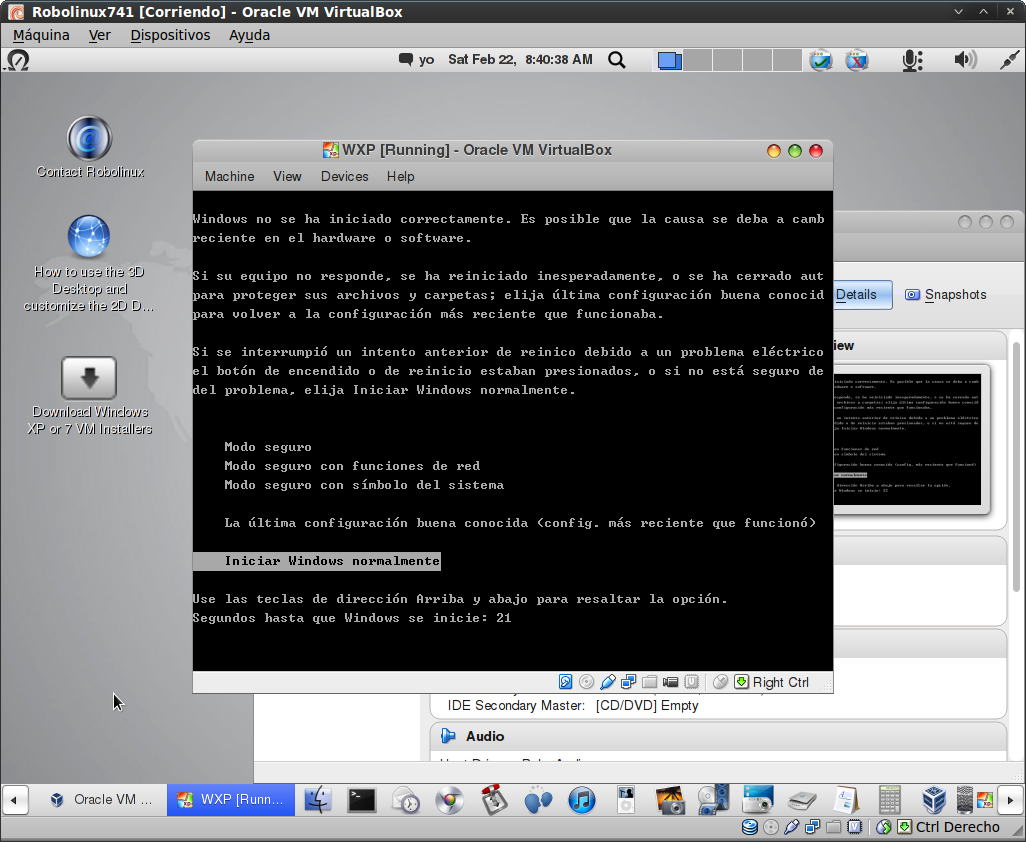The width and height of the screenshot is (1026, 842).
Task: Click the search magnifier in top panel
Action: [617, 60]
